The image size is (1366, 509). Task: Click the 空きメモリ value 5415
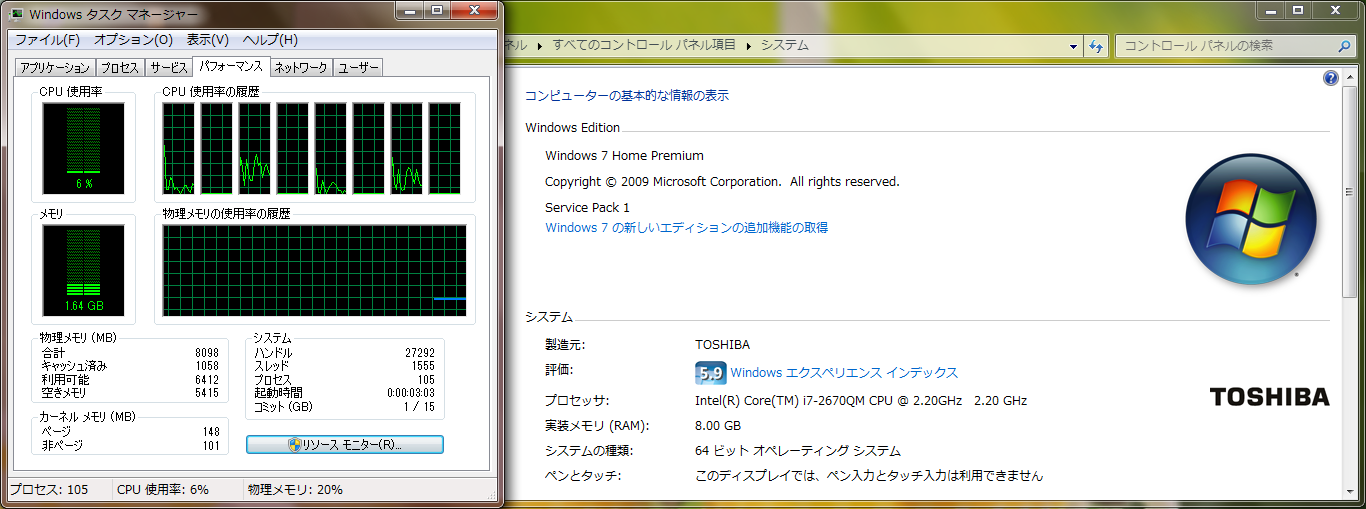[x=207, y=393]
